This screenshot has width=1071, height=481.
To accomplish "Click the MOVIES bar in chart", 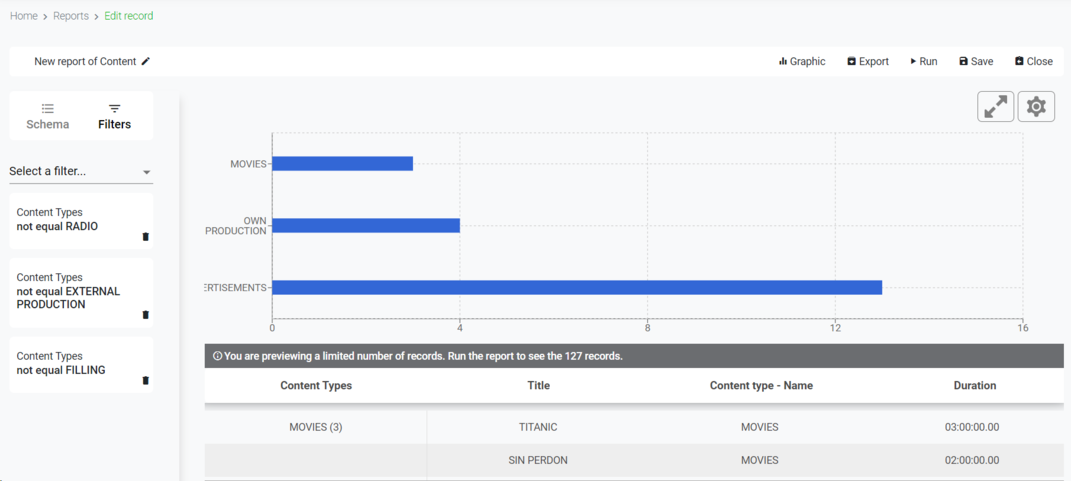I will 342,164.
